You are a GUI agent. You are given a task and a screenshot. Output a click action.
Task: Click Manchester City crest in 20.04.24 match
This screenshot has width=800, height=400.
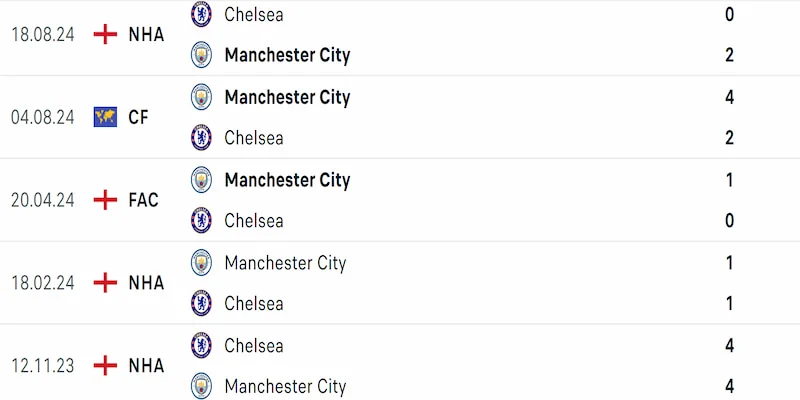[202, 180]
